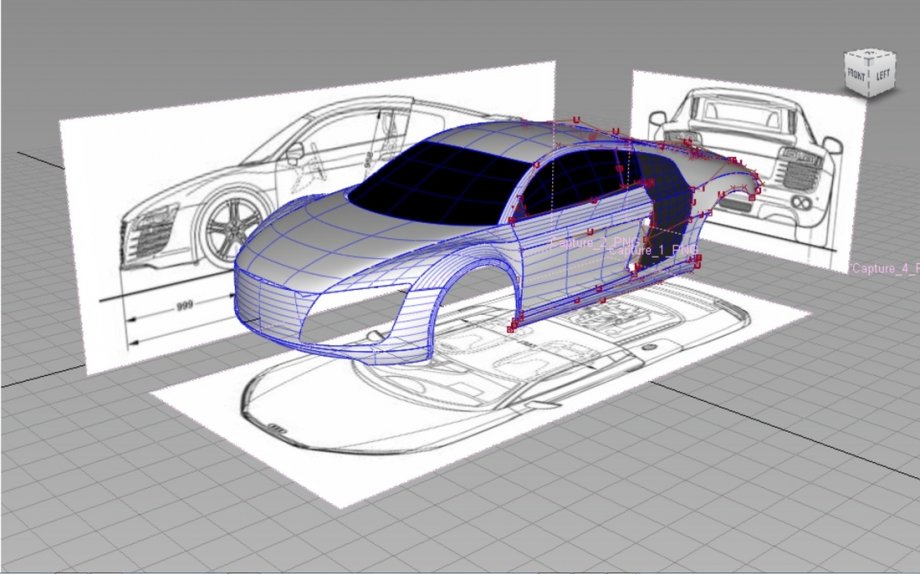Click the FRONT face of the ViewCube
Image resolution: width=920 pixels, height=574 pixels.
[856, 75]
